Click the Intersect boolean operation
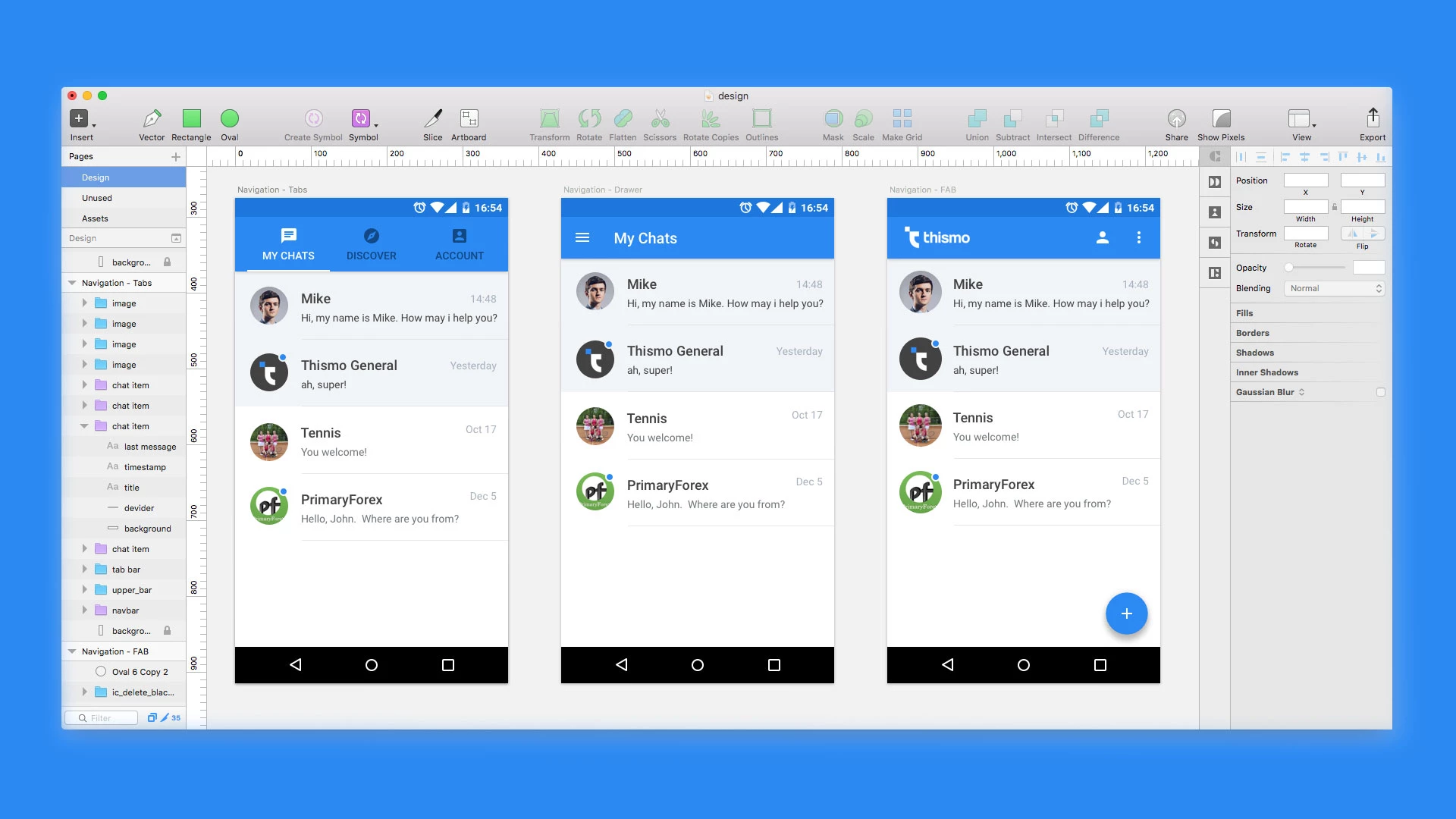This screenshot has width=1456, height=819. pyautogui.click(x=1053, y=119)
